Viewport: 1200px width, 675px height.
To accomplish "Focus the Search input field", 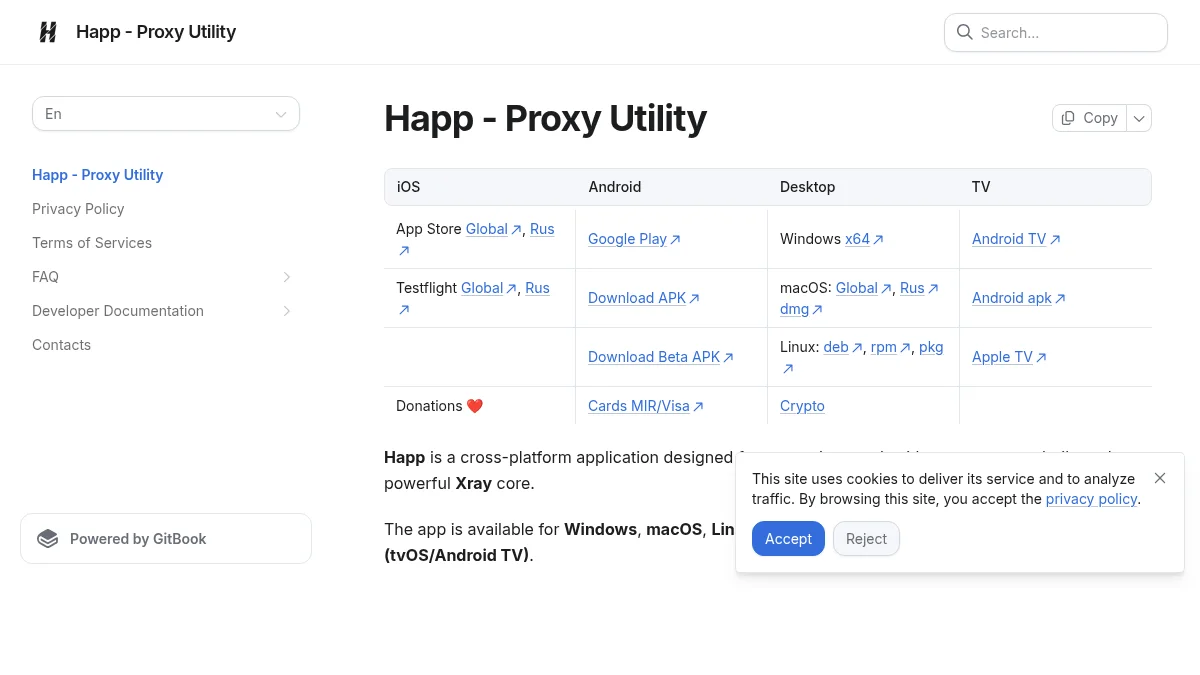I will tap(1056, 32).
